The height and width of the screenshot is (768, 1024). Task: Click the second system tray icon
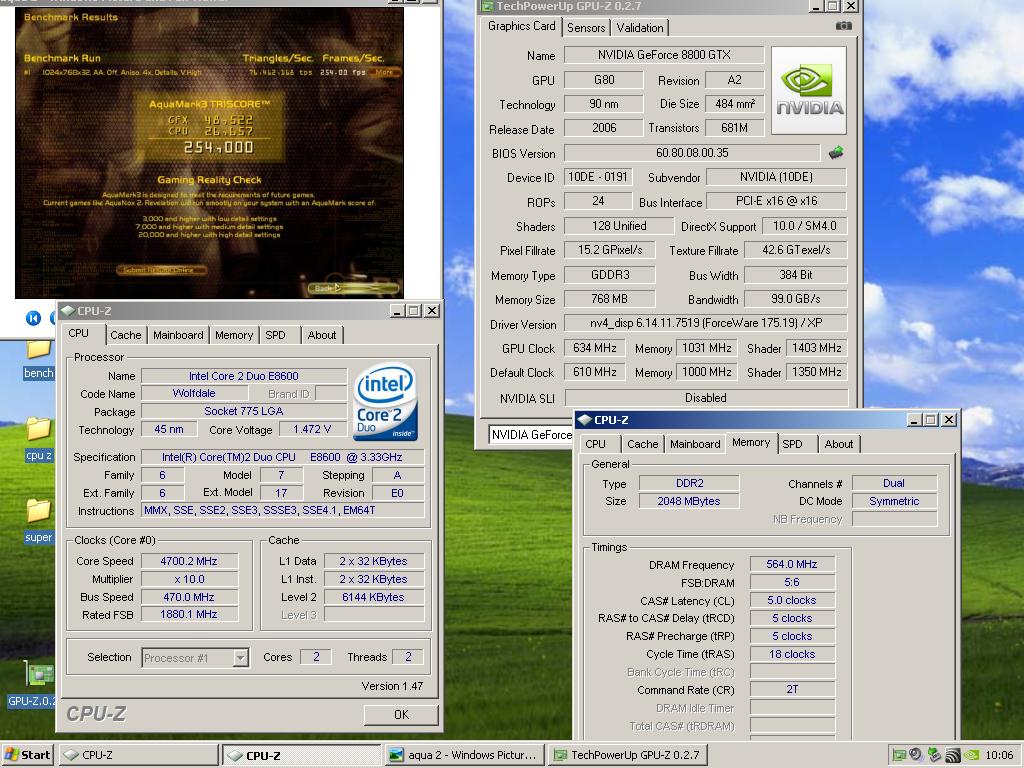click(916, 755)
